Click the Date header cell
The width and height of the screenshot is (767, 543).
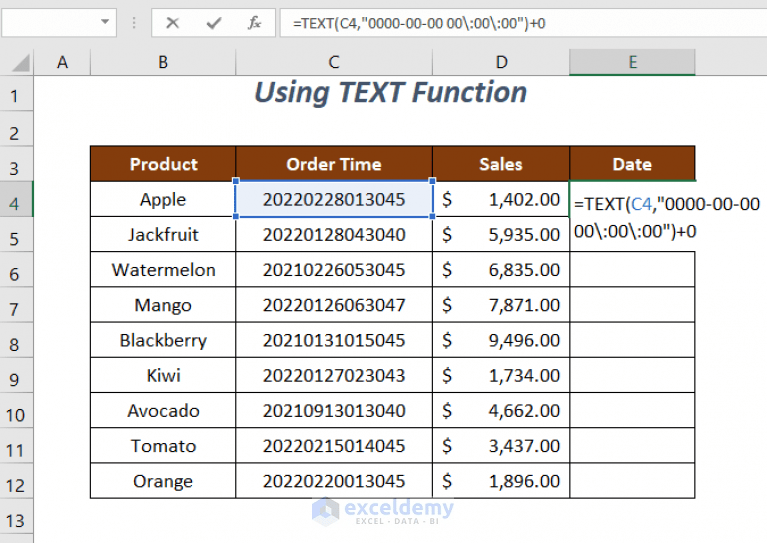click(x=632, y=164)
